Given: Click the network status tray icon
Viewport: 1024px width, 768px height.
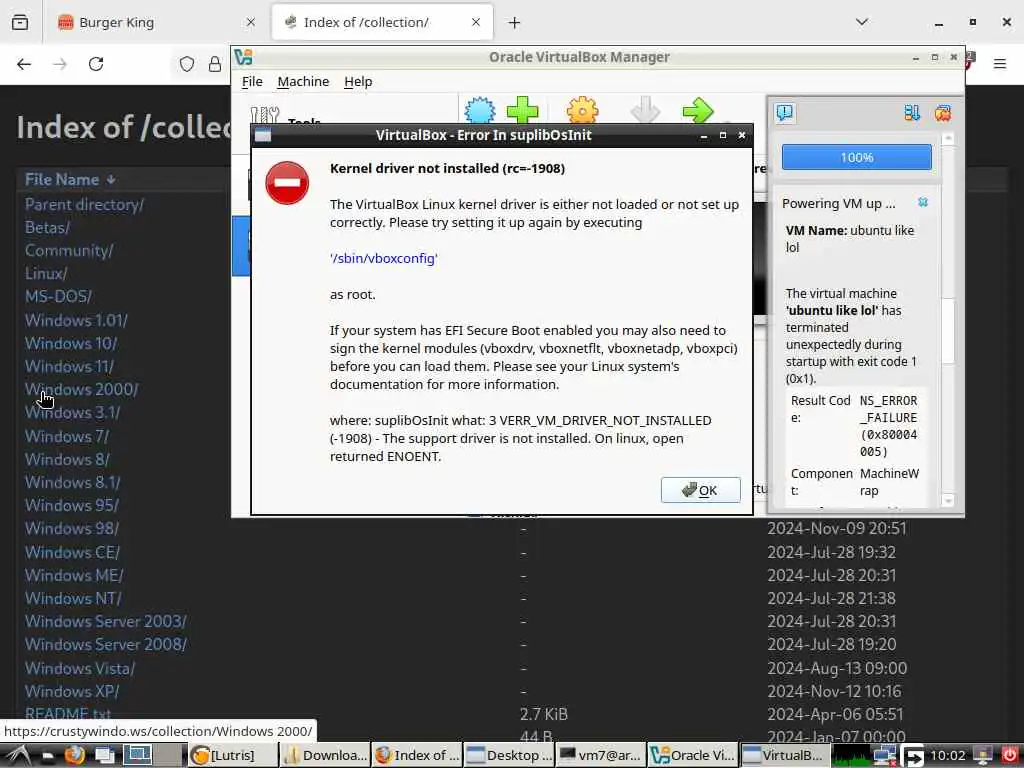Looking at the screenshot, I should point(884,755).
